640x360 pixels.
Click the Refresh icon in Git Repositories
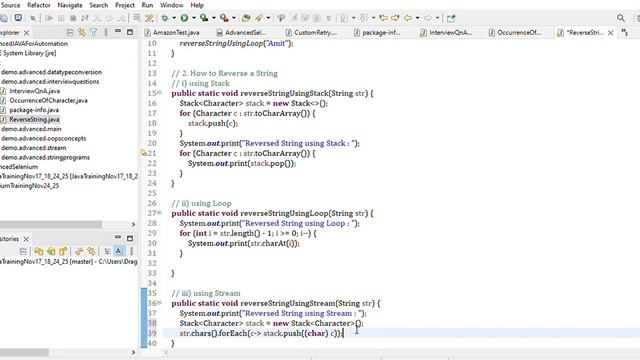(x=79, y=251)
